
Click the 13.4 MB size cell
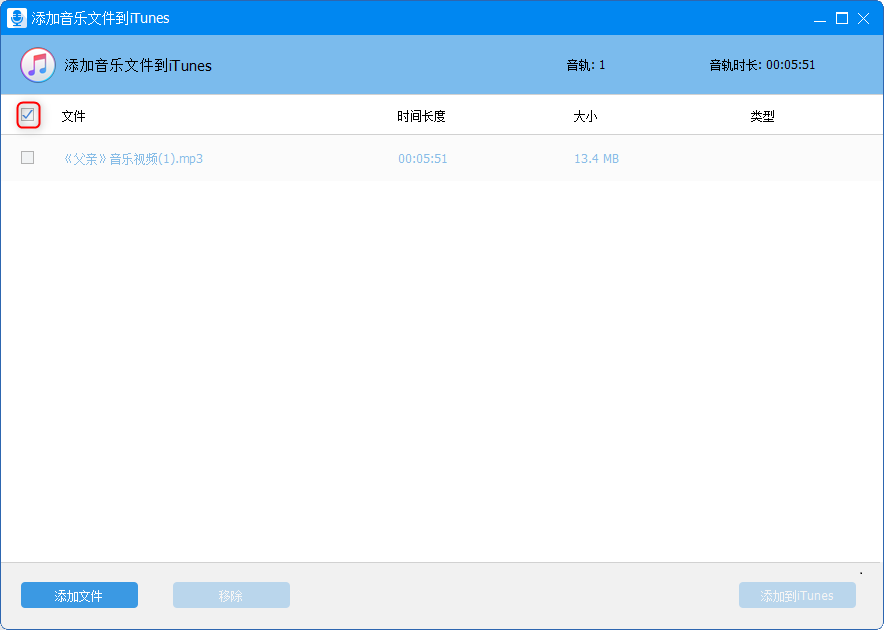pos(596,159)
